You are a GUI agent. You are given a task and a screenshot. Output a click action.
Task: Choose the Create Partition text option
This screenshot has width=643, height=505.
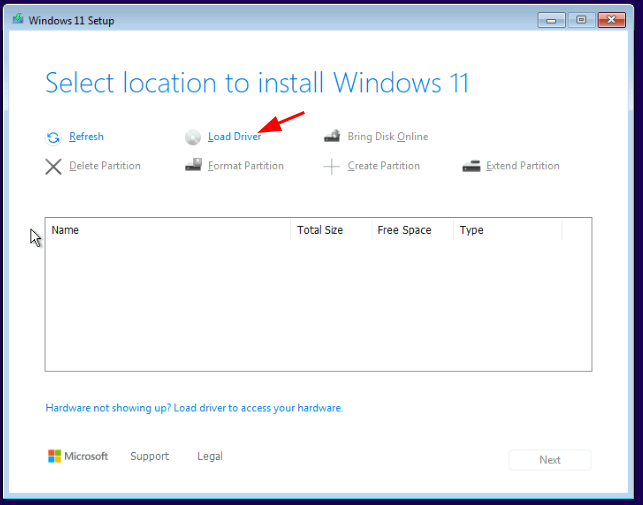tap(383, 166)
